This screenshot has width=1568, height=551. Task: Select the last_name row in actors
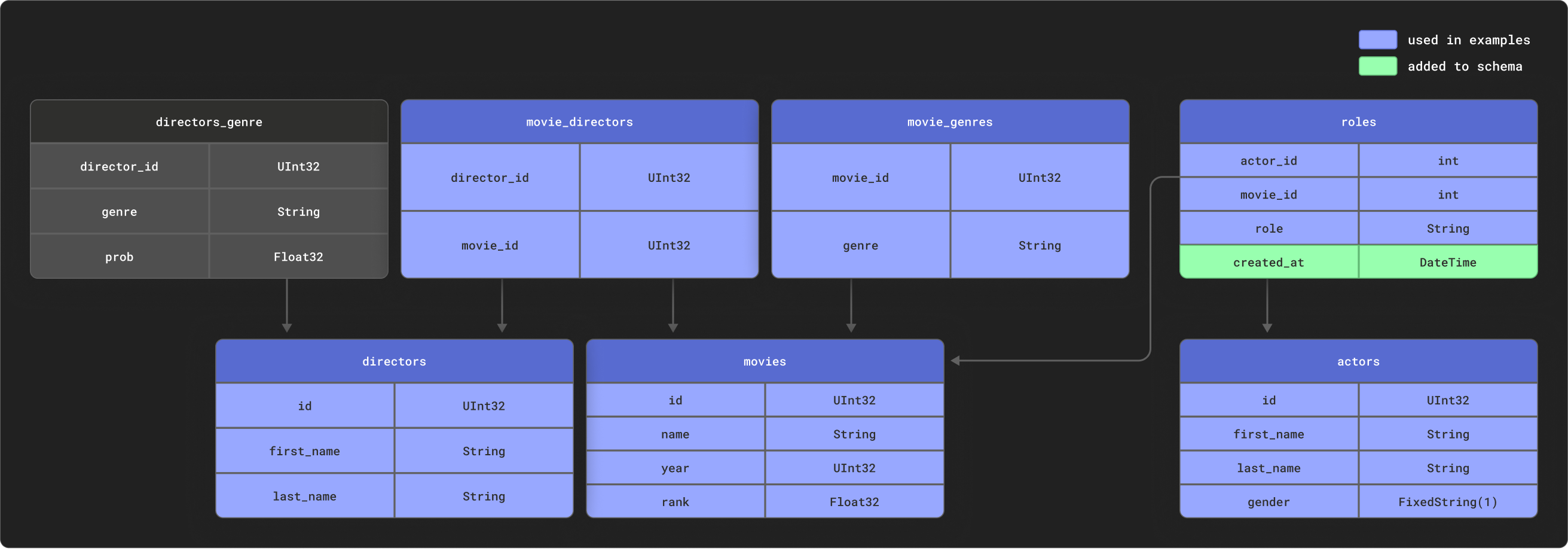(x=1359, y=467)
